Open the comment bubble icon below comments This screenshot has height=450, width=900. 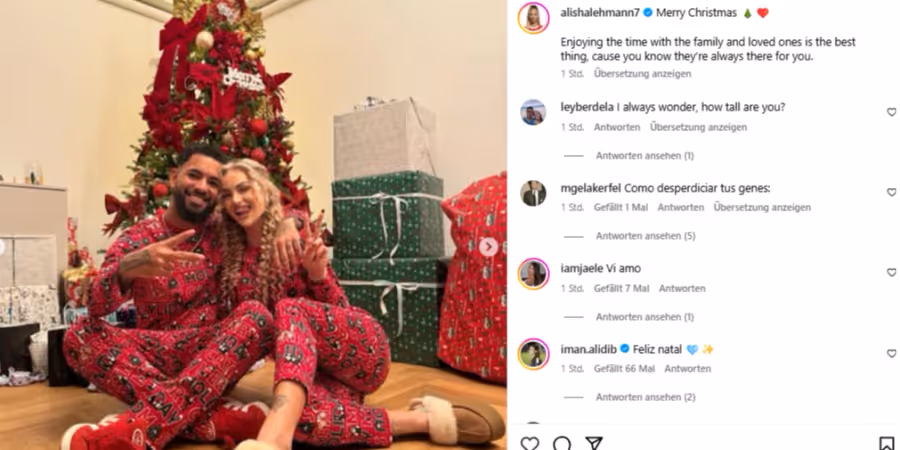point(562,443)
